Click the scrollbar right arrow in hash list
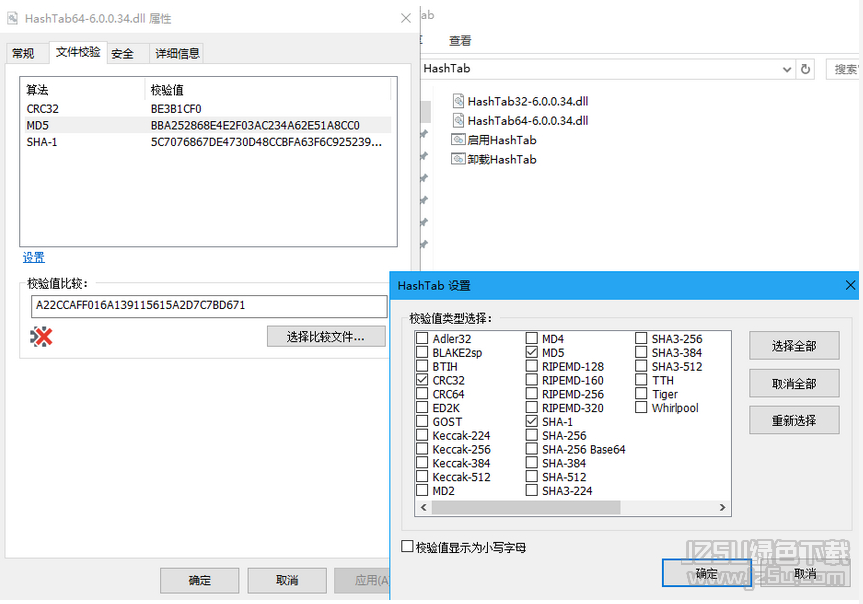The image size is (863, 604). (722, 507)
